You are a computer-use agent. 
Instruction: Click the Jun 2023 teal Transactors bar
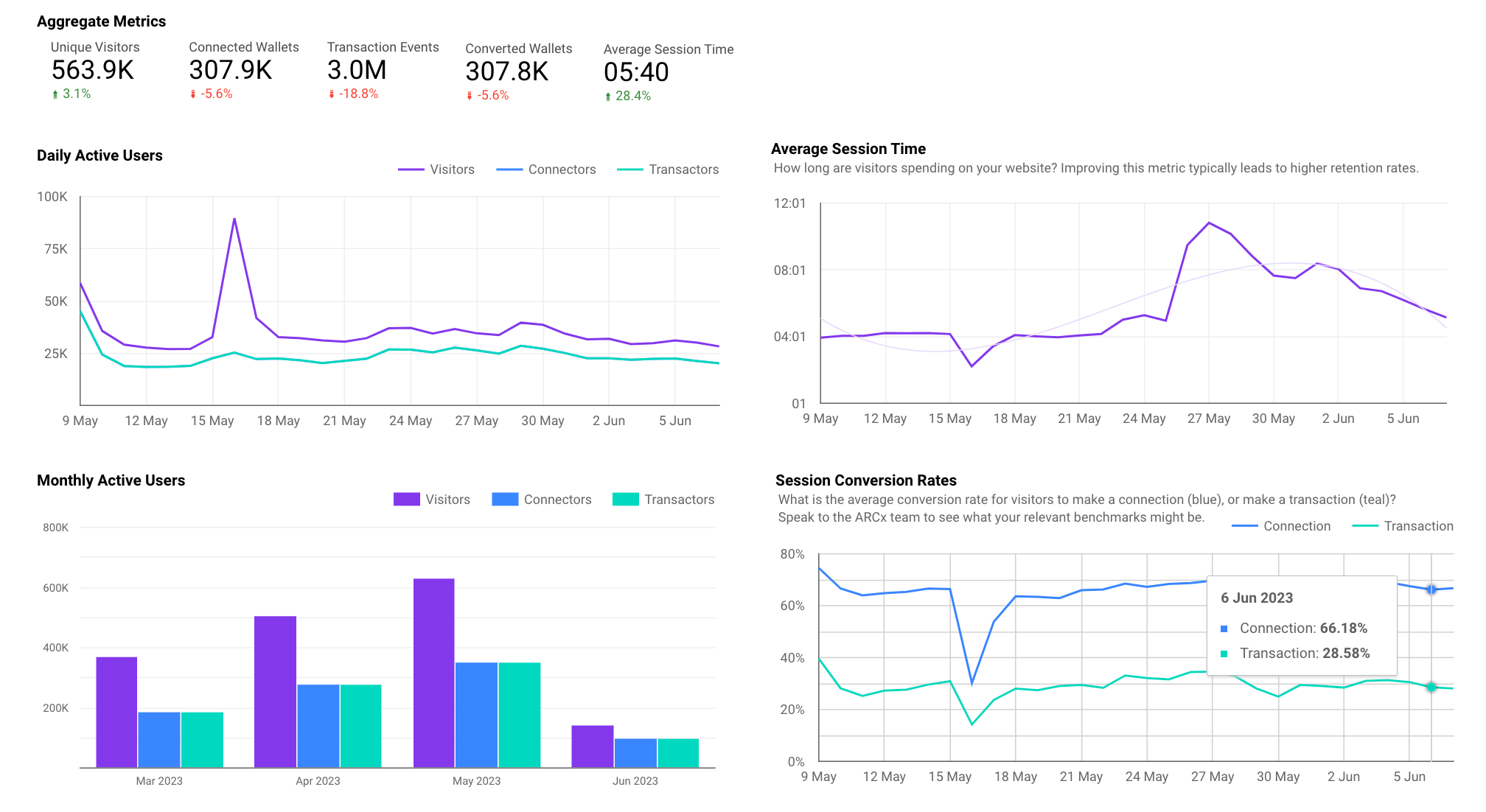tap(678, 752)
